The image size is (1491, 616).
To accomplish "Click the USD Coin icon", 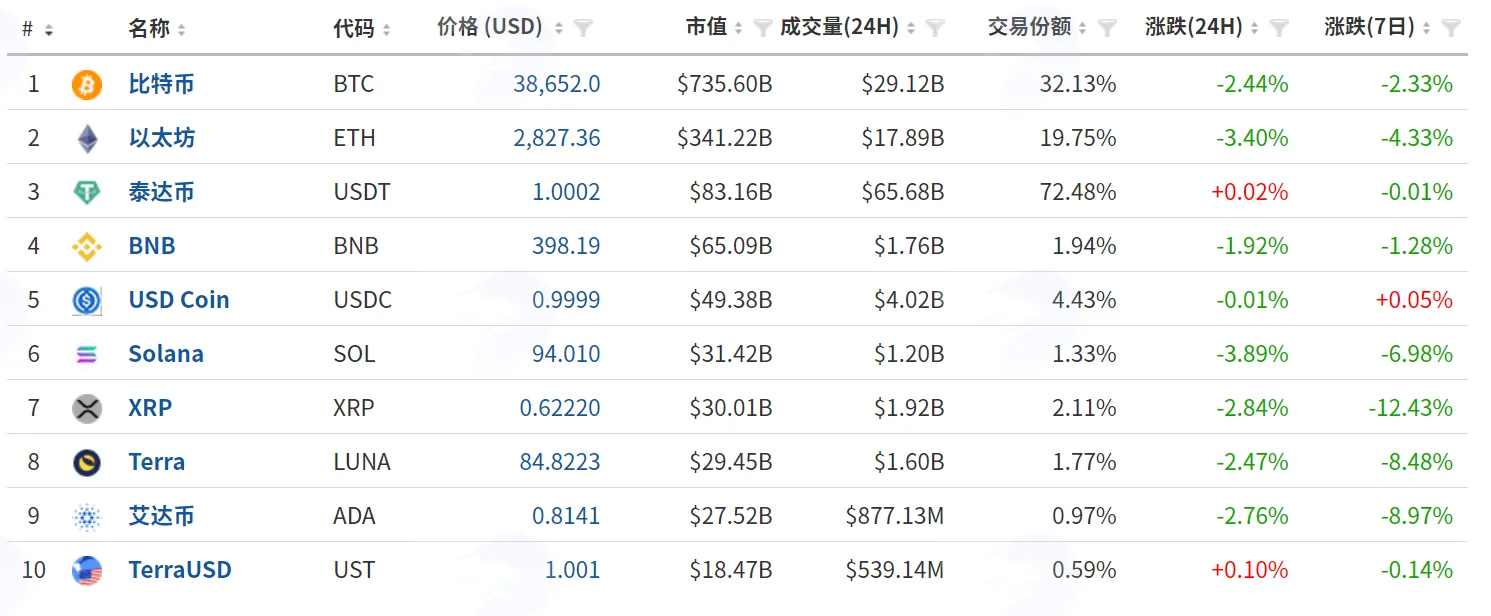I will pos(87,301).
